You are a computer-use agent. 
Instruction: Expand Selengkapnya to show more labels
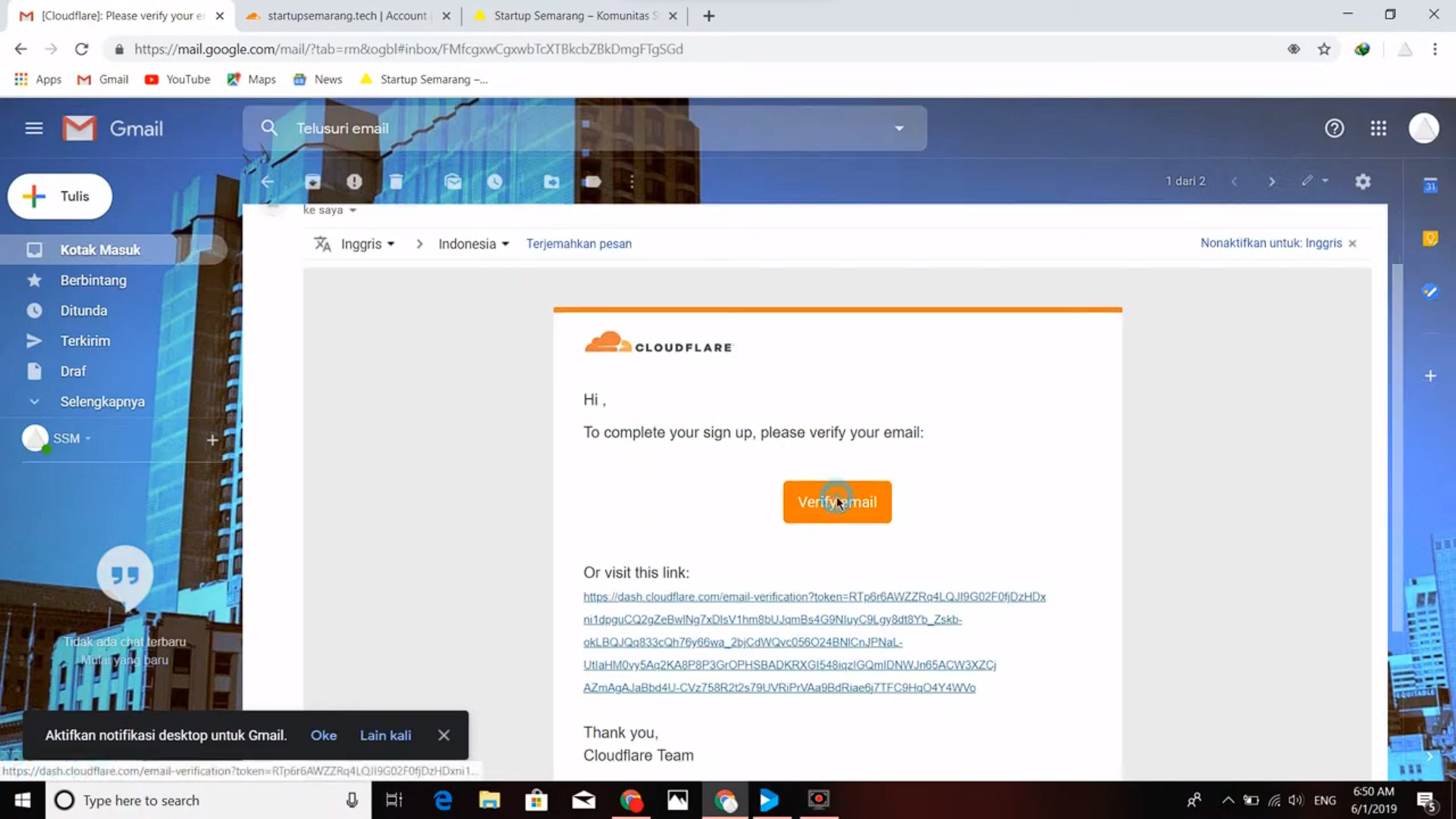point(102,402)
